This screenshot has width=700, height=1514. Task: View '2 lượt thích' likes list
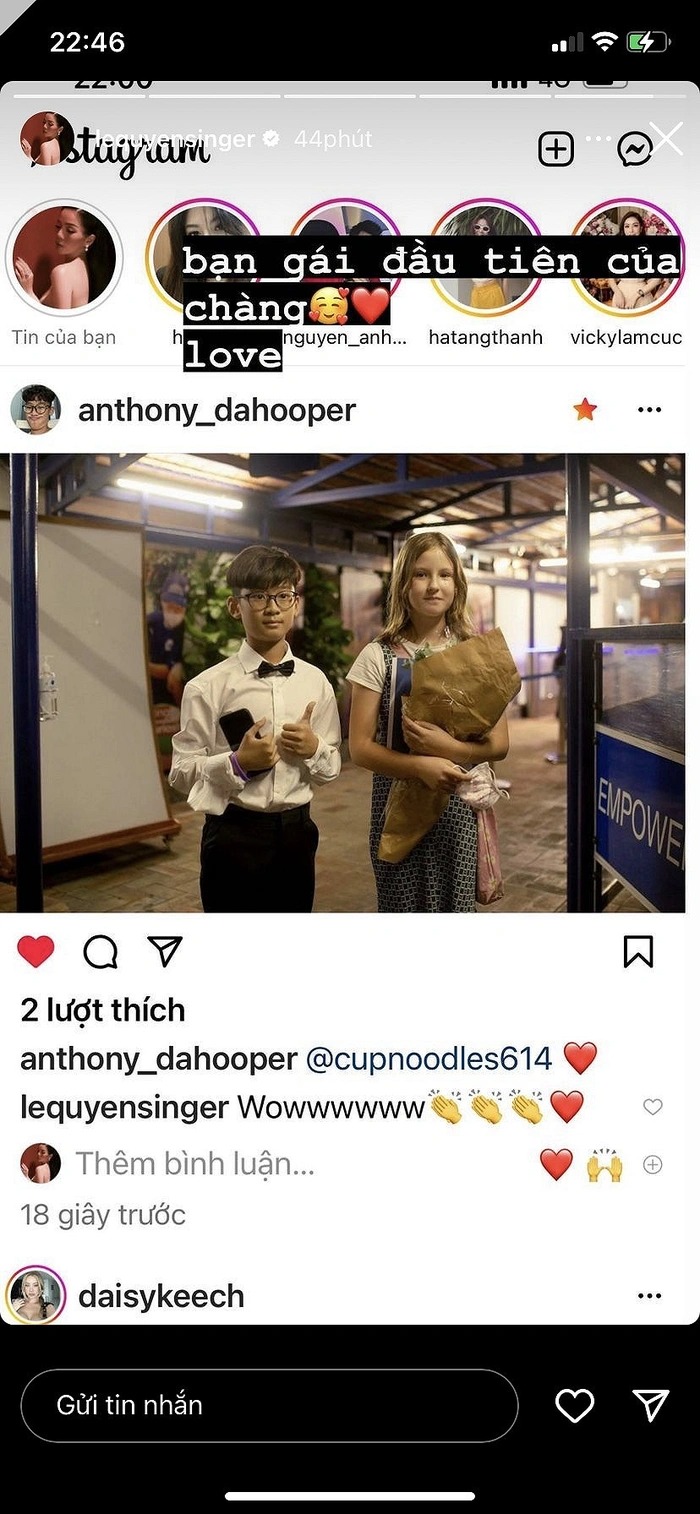click(103, 1010)
